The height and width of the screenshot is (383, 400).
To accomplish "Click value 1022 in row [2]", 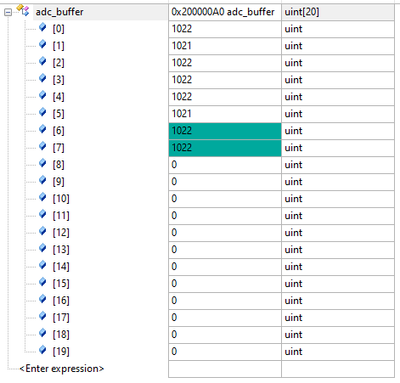I will point(225,63).
